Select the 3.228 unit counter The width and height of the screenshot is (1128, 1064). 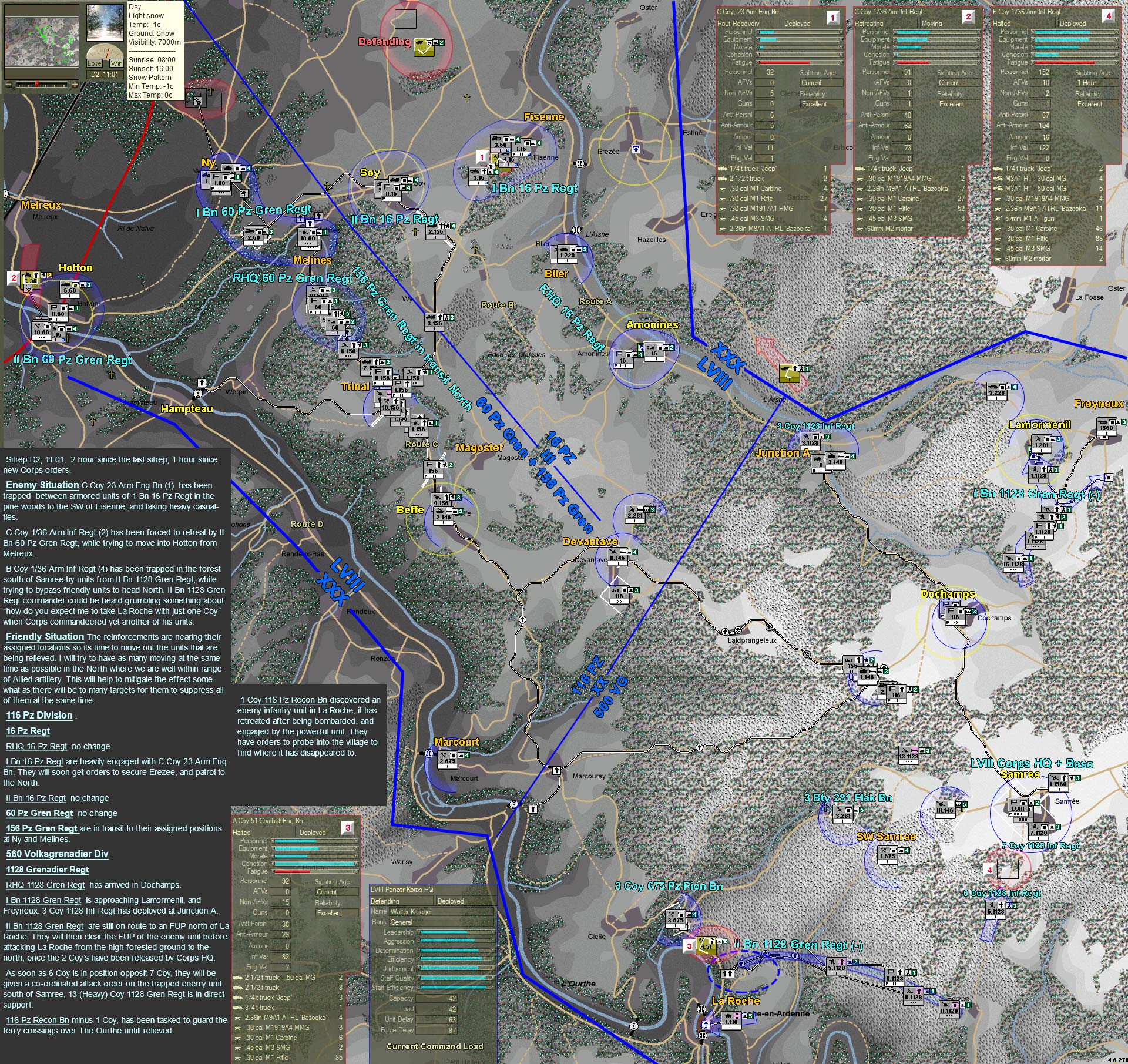point(996,392)
